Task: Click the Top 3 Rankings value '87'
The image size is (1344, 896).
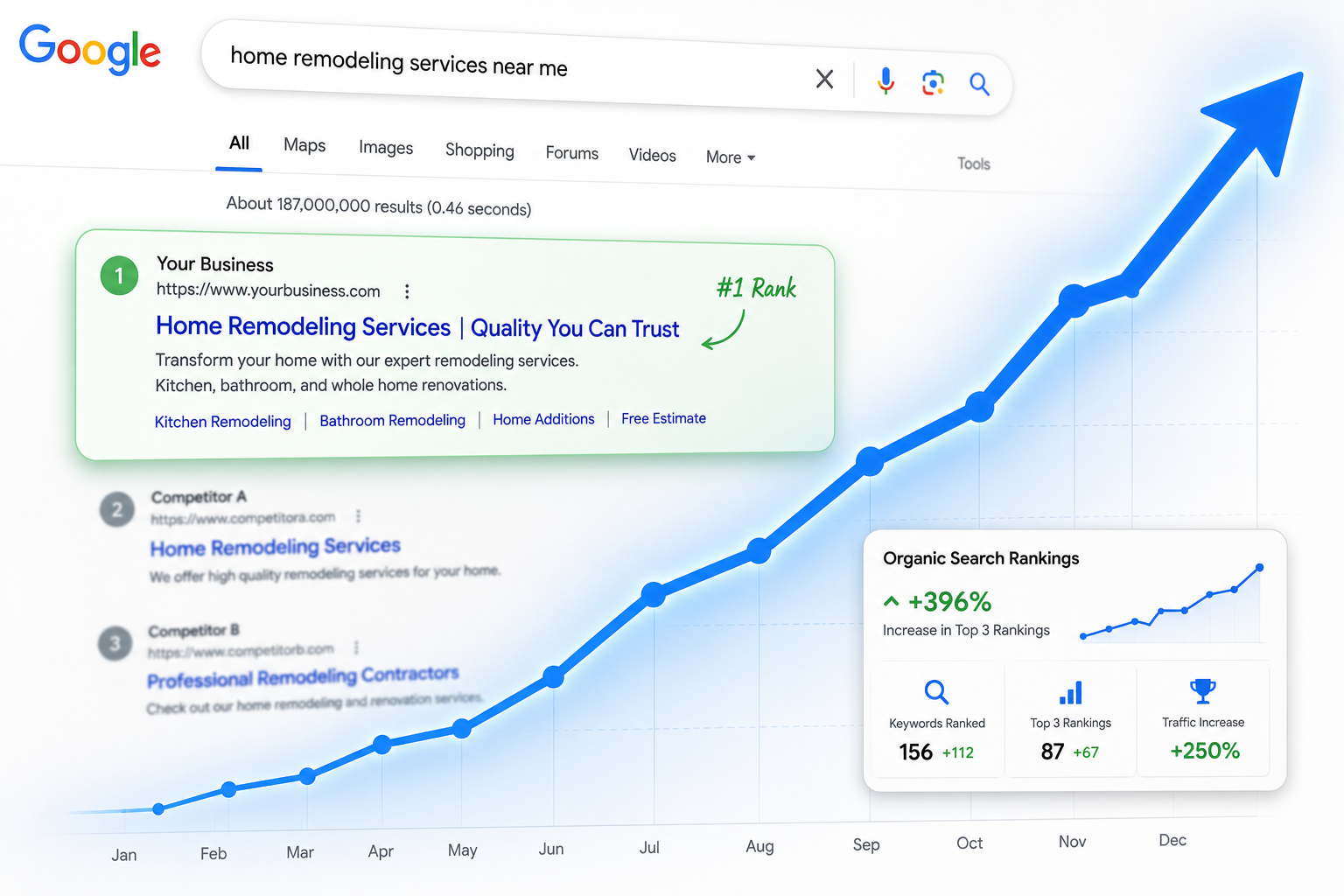Action: pos(1053,752)
